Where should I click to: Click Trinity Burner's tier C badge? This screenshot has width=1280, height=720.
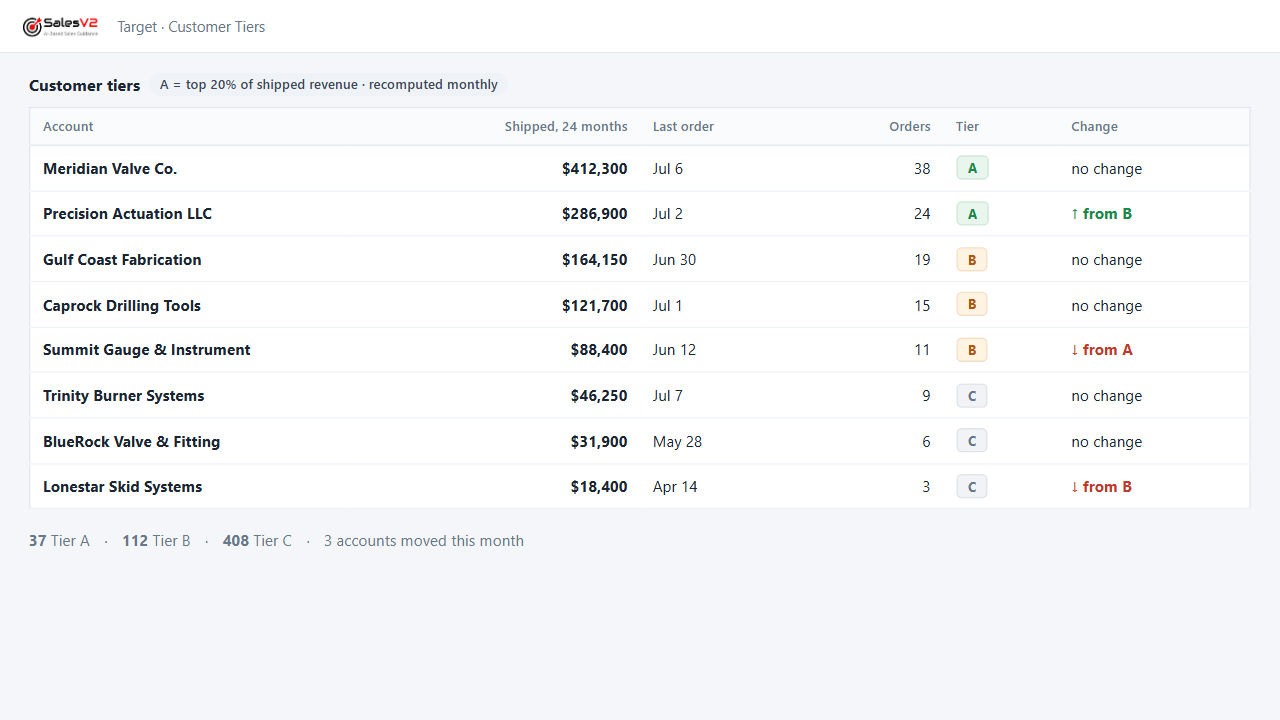point(972,396)
